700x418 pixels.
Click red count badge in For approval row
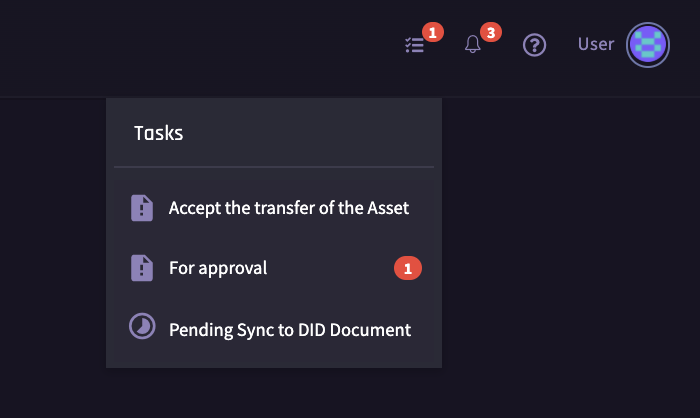point(408,268)
